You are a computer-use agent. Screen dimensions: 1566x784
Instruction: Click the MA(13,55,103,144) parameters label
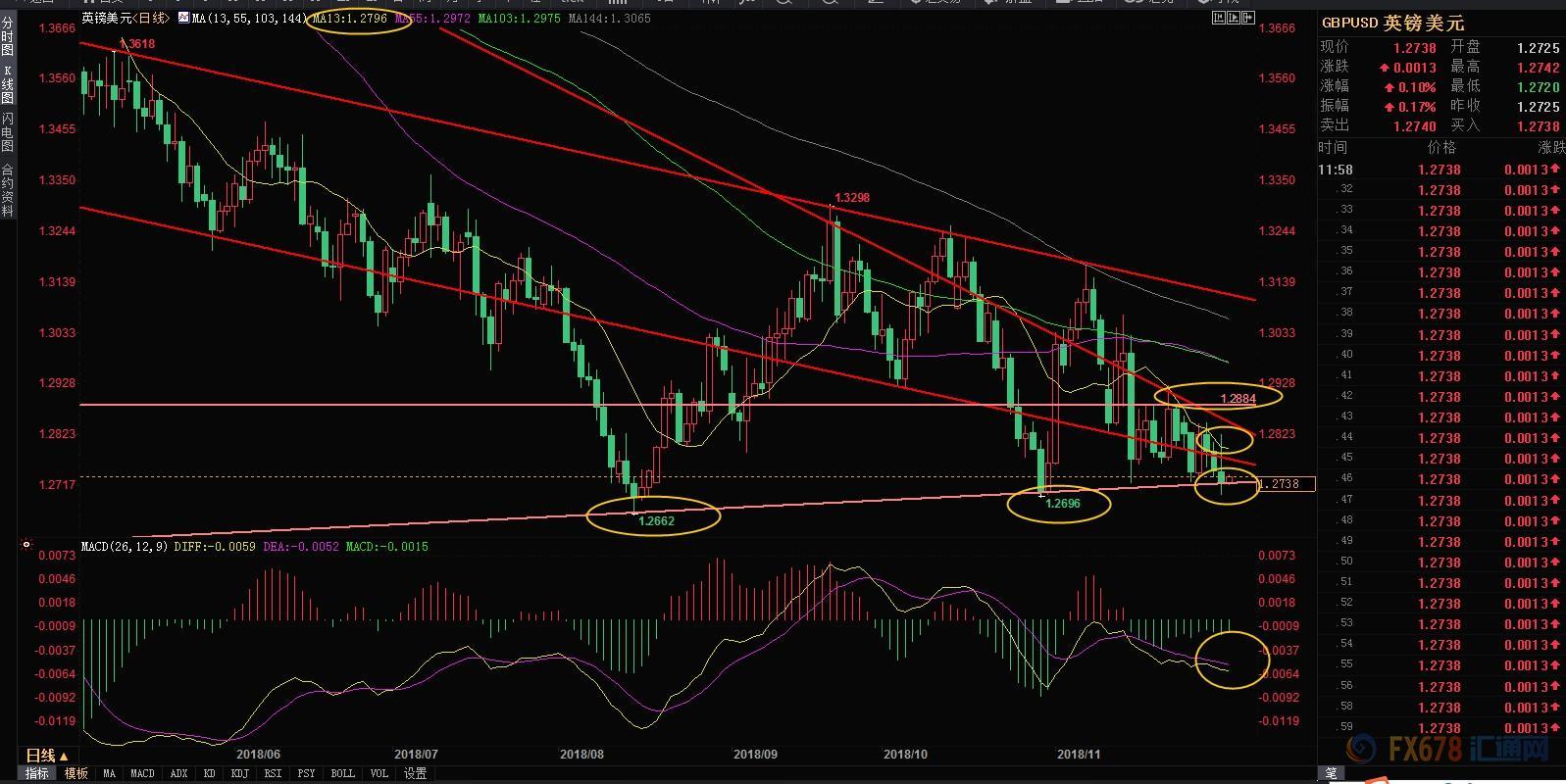pos(249,18)
